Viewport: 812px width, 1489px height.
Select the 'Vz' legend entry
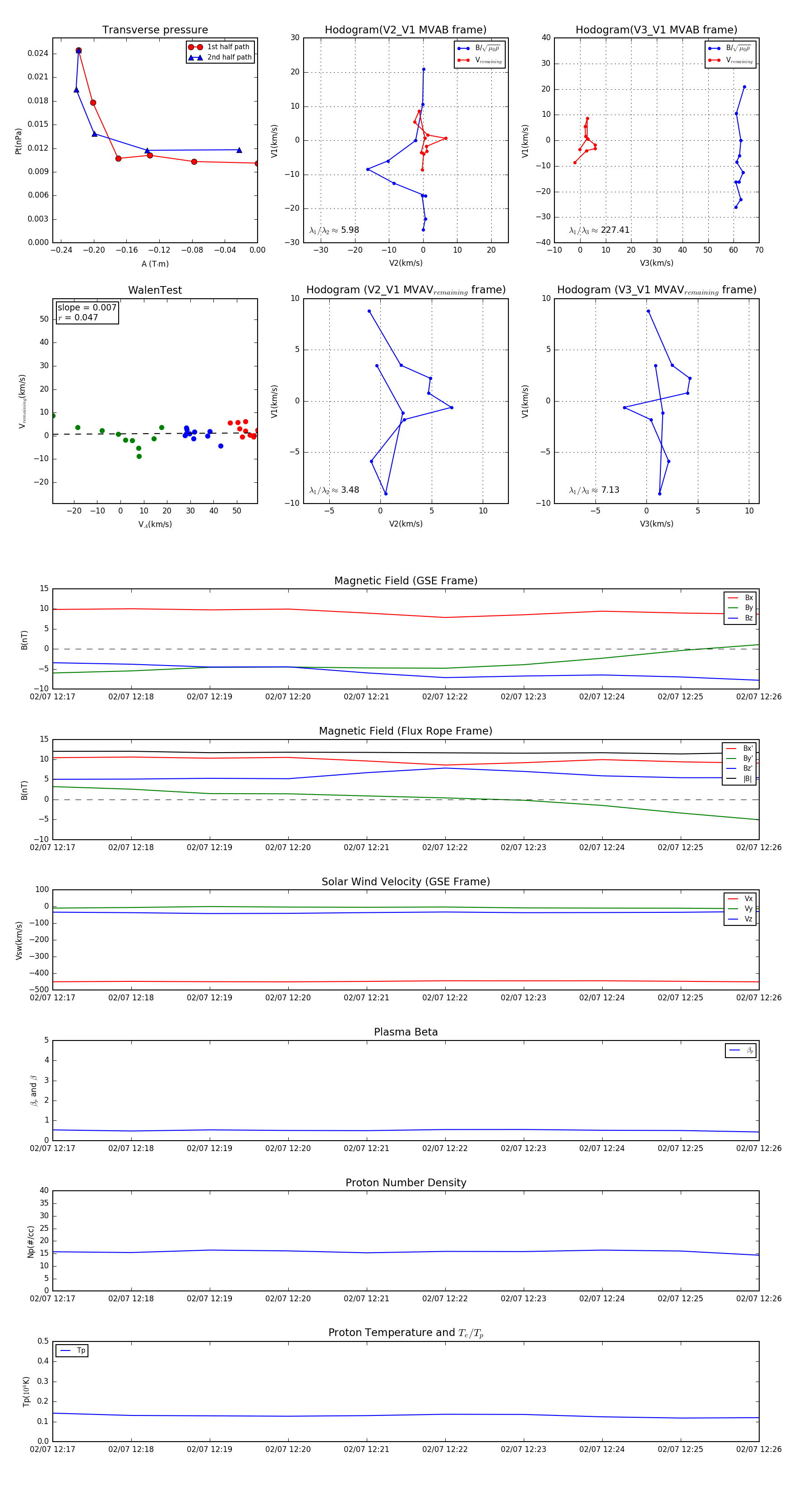(740, 919)
